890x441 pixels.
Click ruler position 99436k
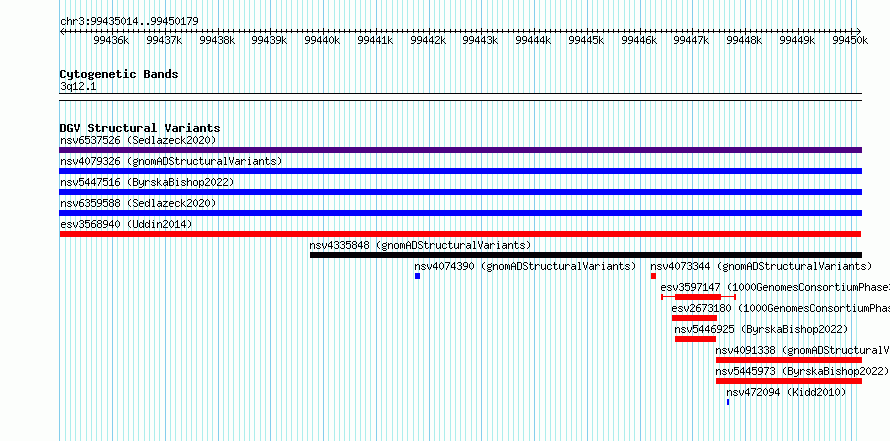111,40
